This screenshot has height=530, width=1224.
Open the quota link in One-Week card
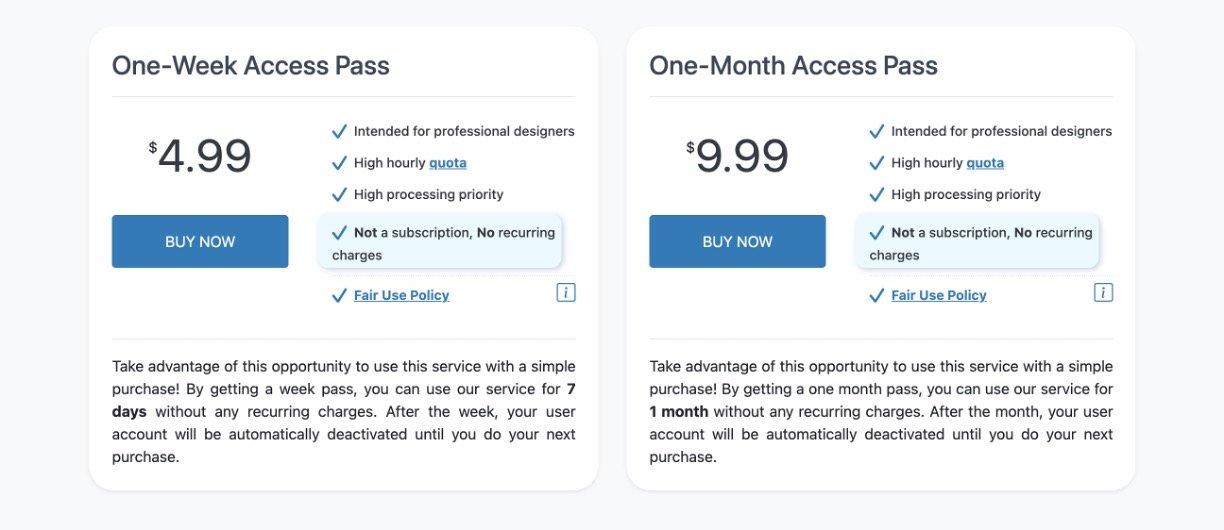tap(448, 163)
